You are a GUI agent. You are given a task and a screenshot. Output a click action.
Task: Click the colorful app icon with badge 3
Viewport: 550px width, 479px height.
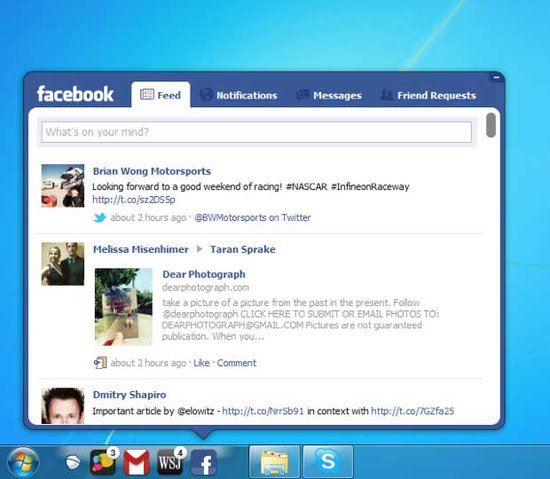[x=103, y=462]
